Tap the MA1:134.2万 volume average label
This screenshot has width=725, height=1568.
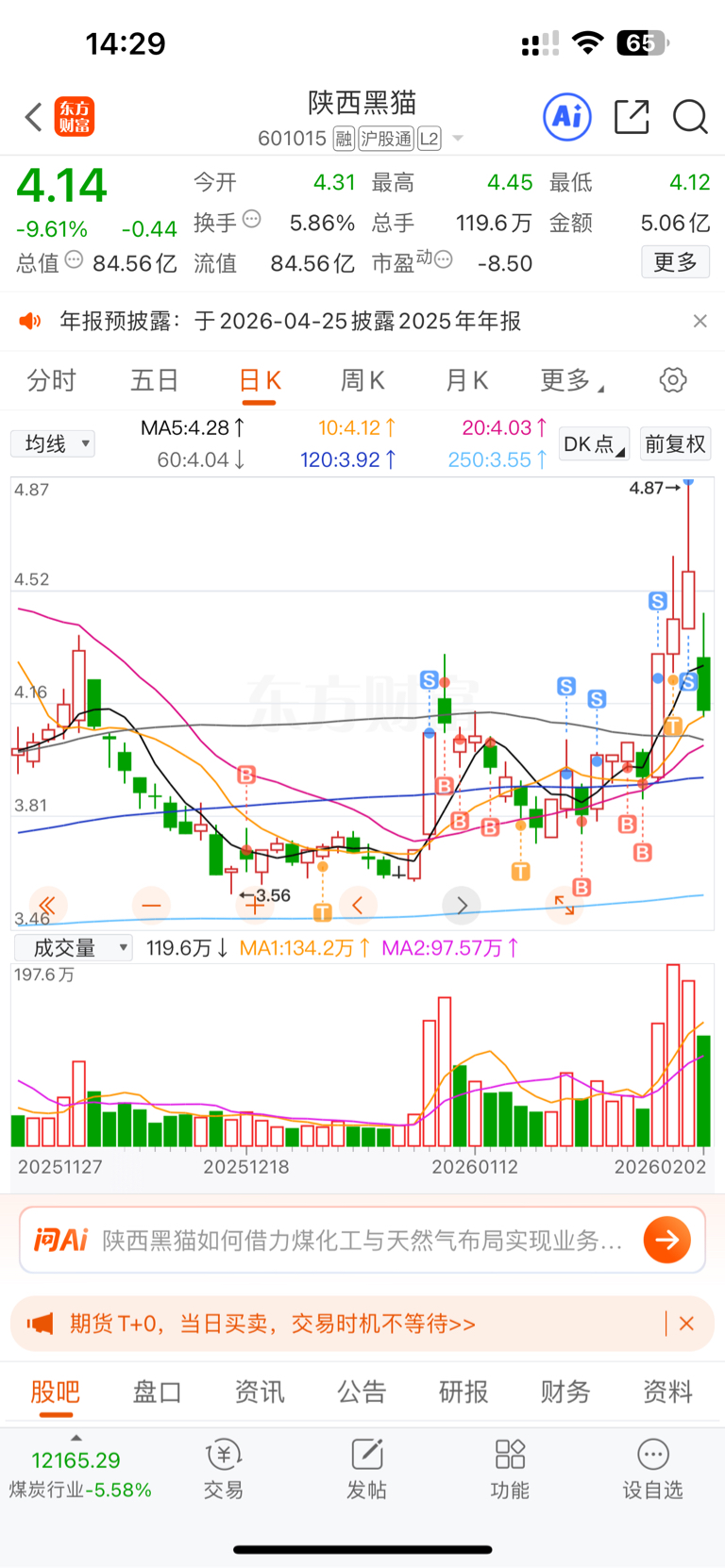tap(305, 948)
